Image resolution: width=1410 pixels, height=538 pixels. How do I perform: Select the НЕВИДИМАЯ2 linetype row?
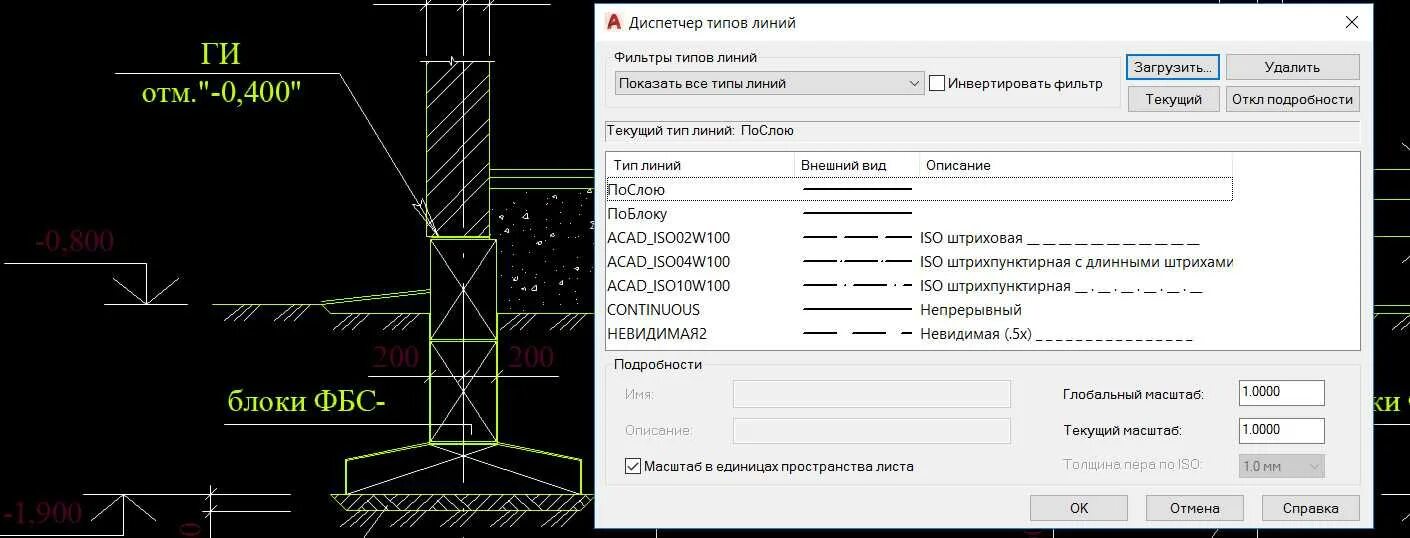(919, 334)
